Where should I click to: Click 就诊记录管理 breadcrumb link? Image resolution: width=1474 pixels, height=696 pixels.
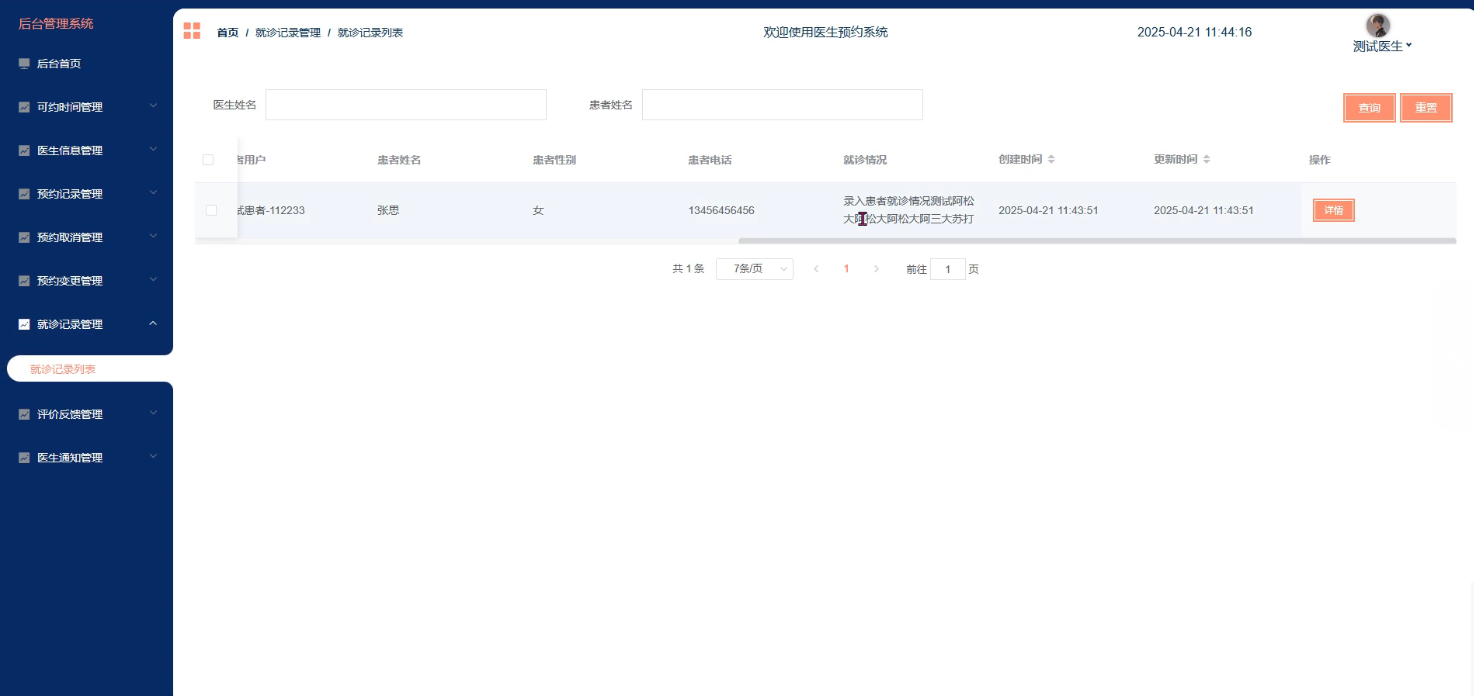click(x=288, y=32)
